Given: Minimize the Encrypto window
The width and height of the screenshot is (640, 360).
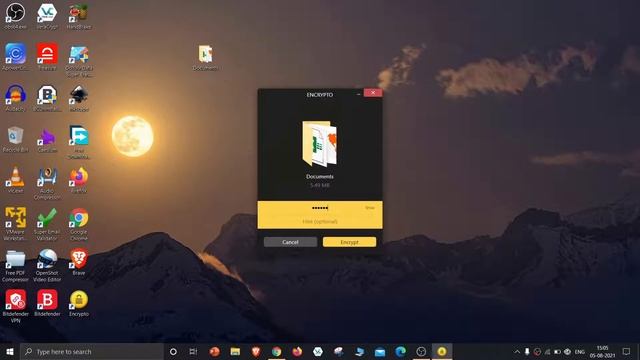Looking at the screenshot, I should click(x=358, y=93).
